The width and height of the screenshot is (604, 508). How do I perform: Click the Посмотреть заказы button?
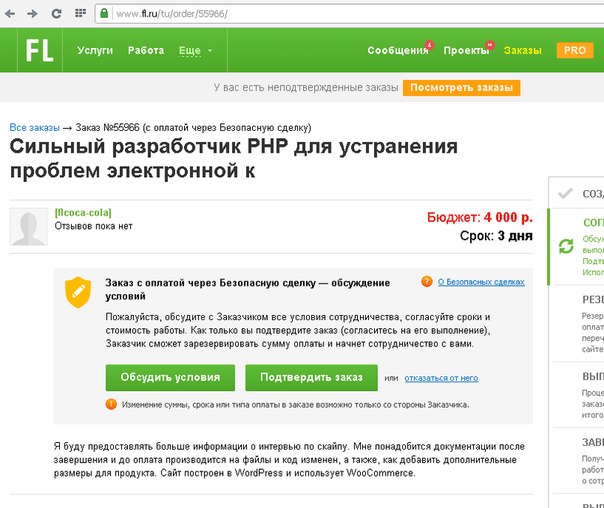coord(461,88)
